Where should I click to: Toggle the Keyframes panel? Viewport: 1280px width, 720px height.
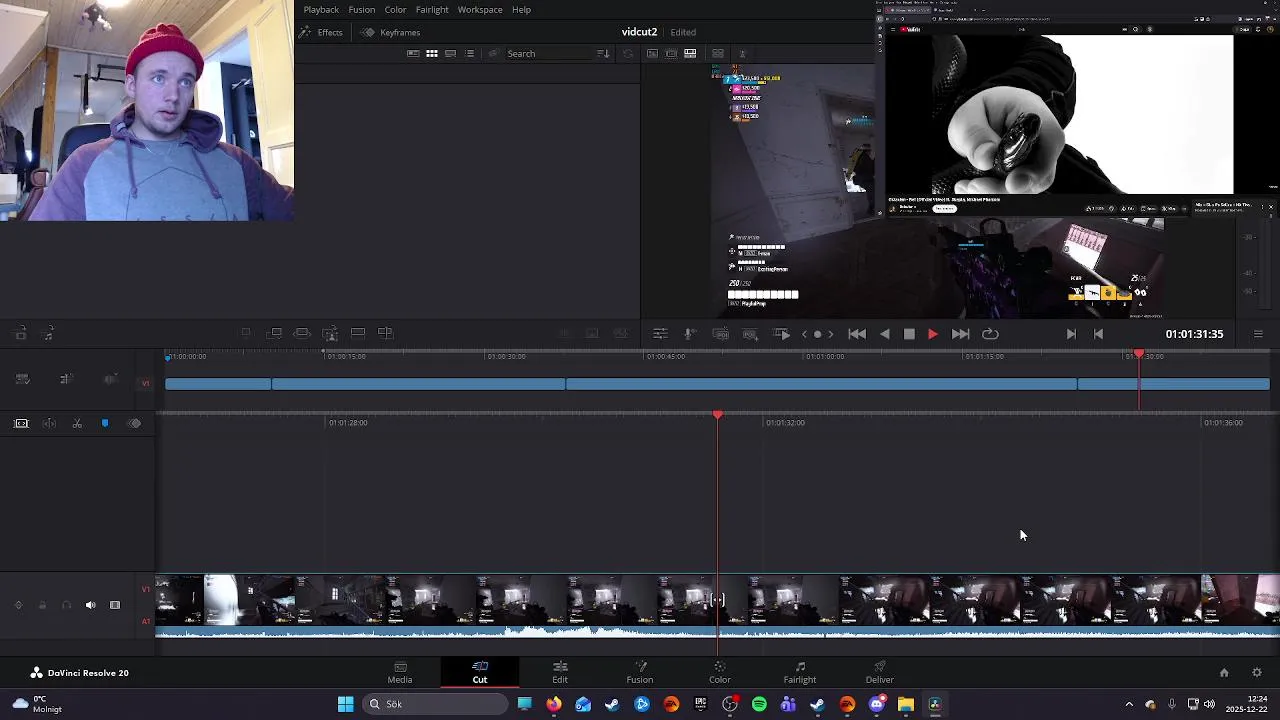pos(391,32)
